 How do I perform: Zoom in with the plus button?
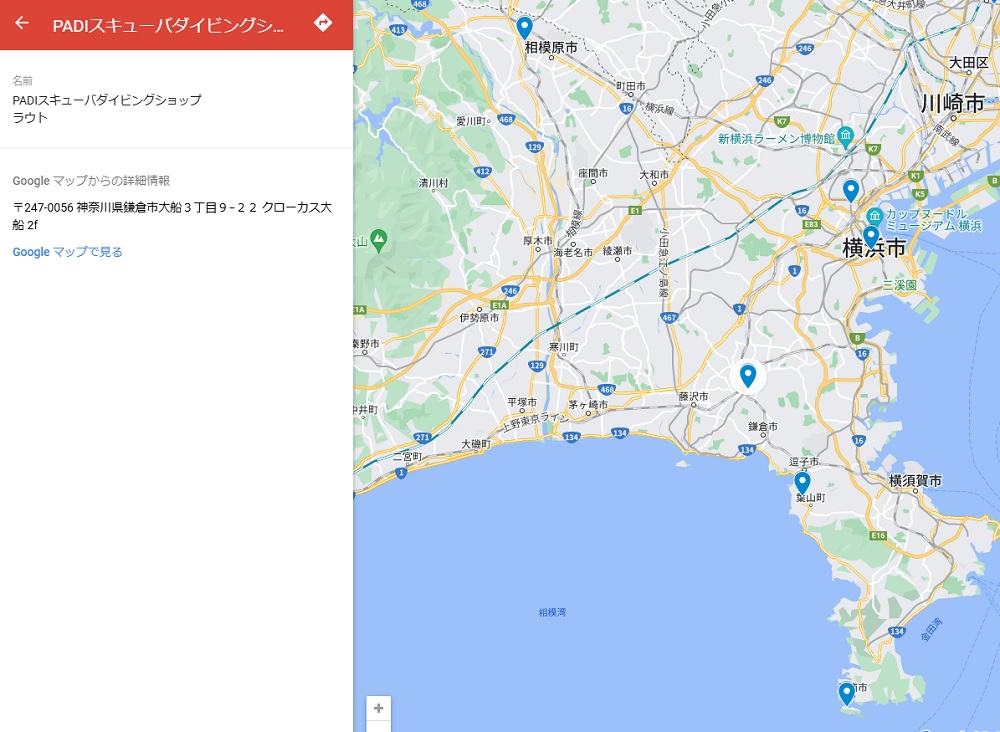[378, 708]
